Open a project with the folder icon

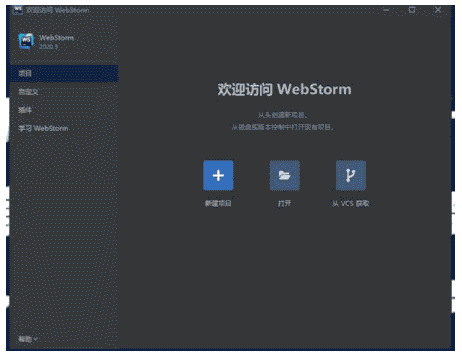pyautogui.click(x=284, y=176)
